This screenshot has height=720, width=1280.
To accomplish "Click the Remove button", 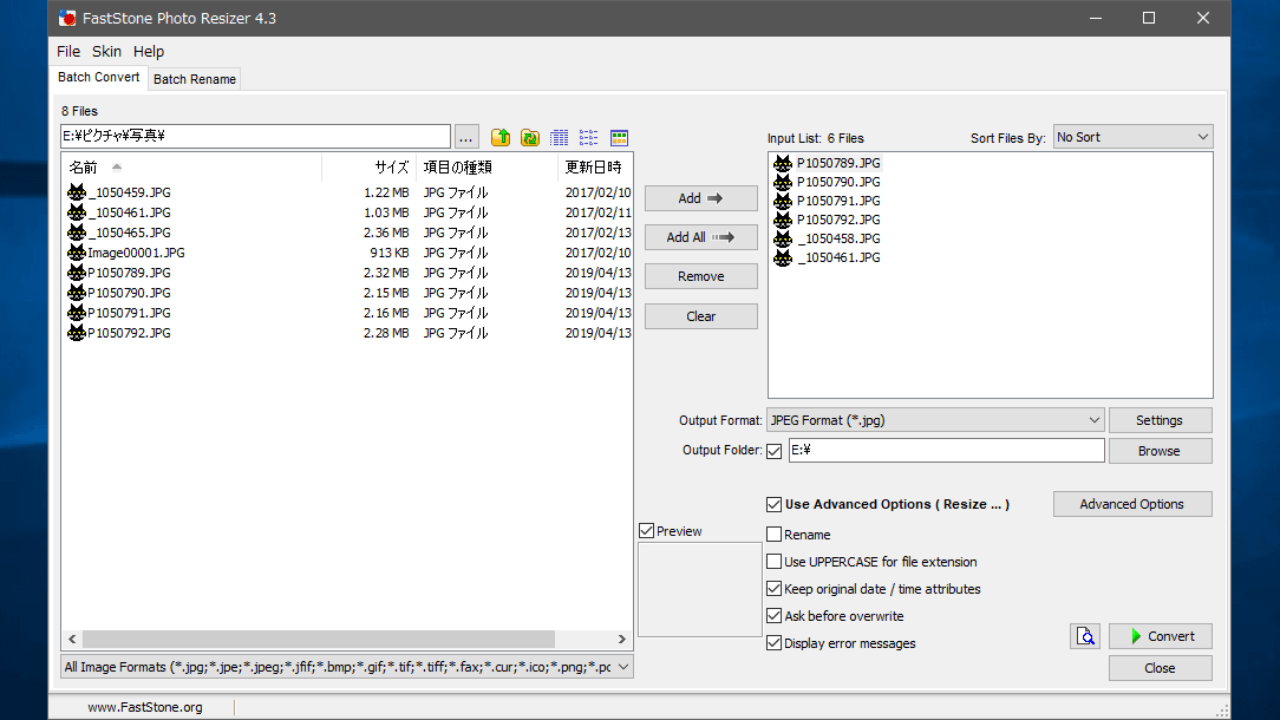I will coord(701,276).
